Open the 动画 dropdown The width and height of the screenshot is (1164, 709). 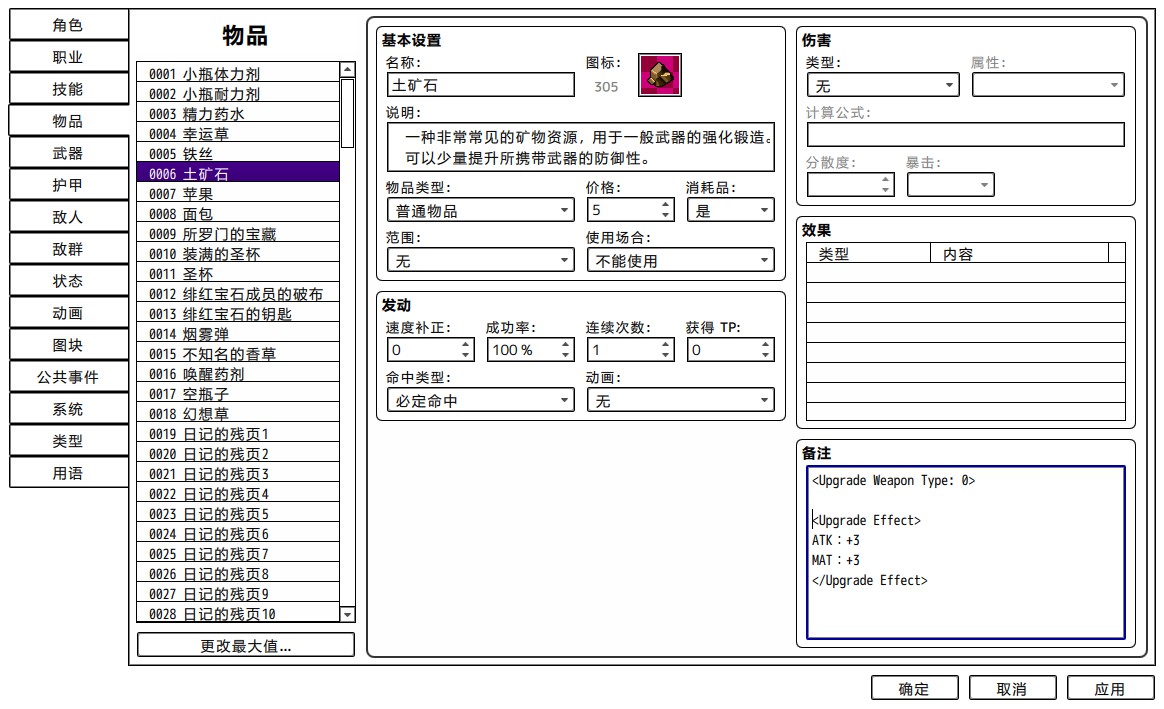pos(680,401)
